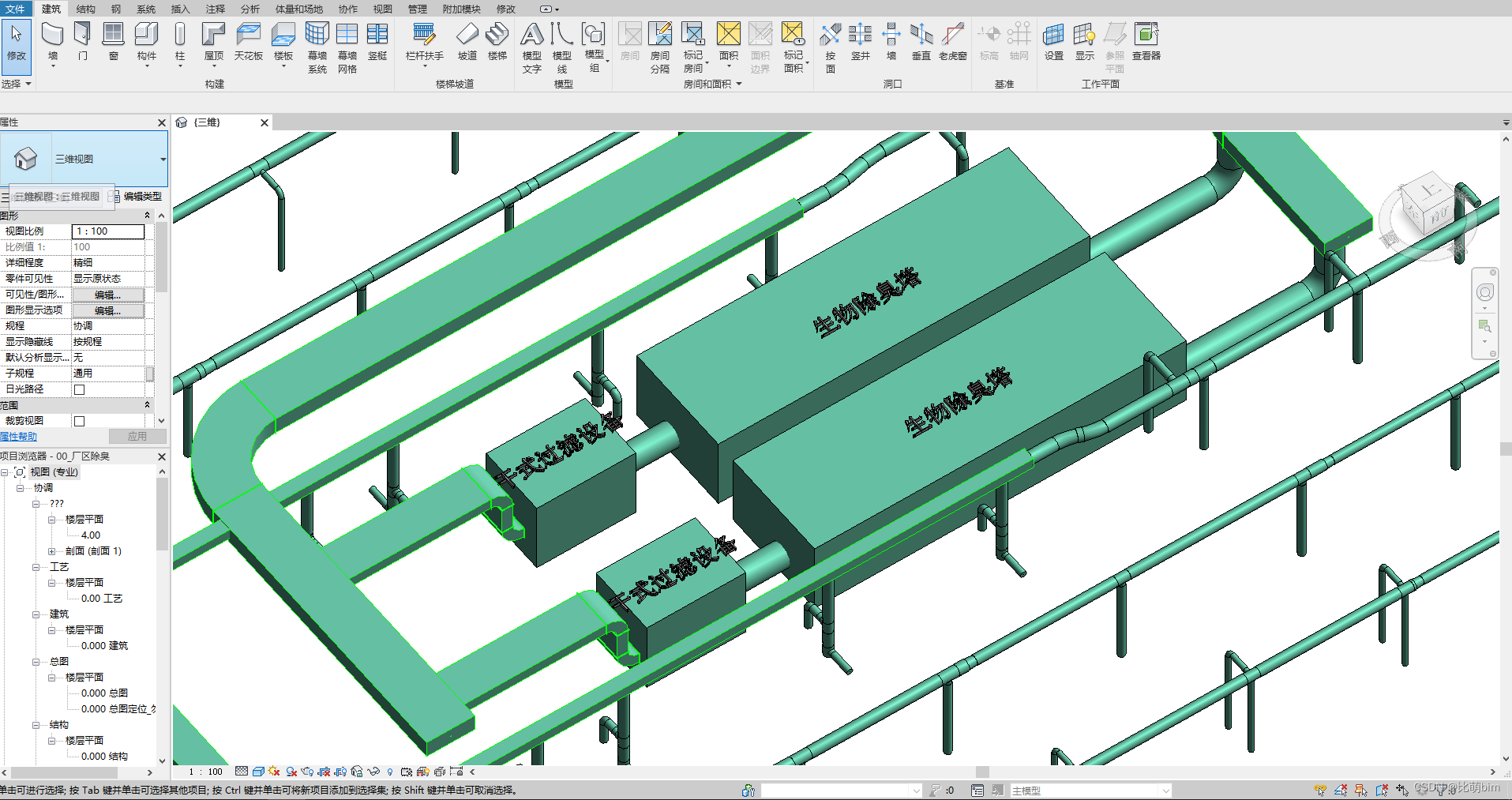Open the 注释 ribbon tab
The image size is (1512, 800).
click(x=216, y=9)
